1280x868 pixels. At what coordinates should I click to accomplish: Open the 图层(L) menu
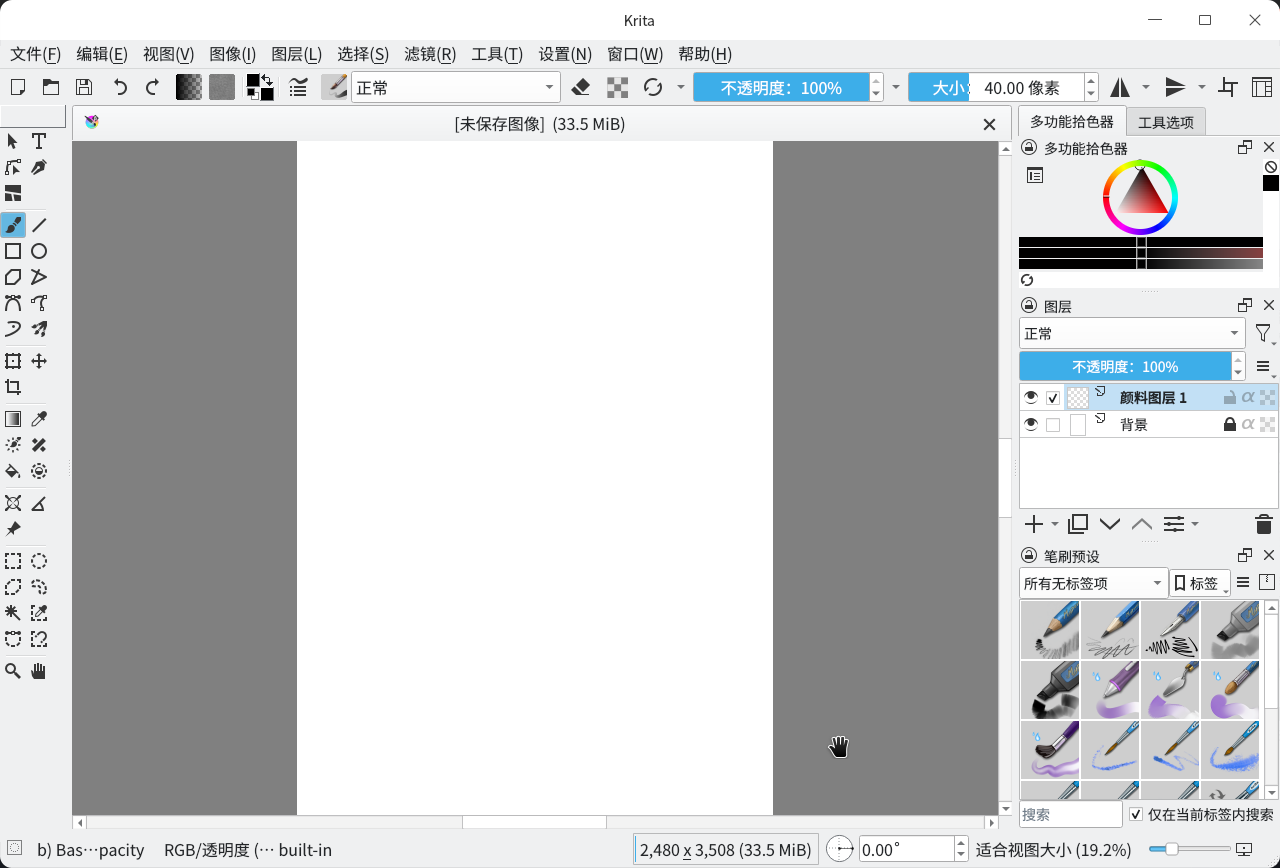coord(297,54)
